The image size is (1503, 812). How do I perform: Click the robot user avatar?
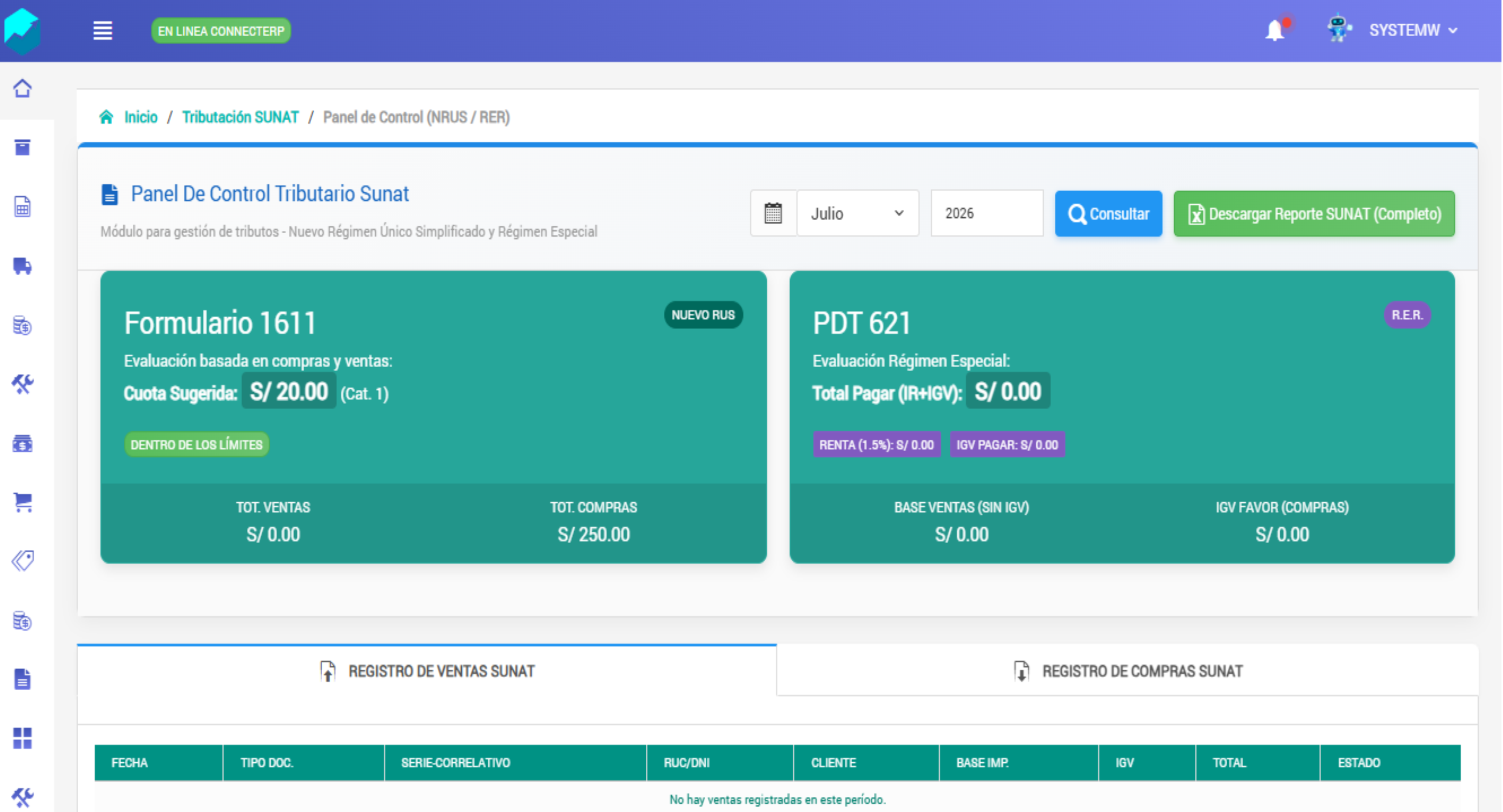tap(1339, 29)
